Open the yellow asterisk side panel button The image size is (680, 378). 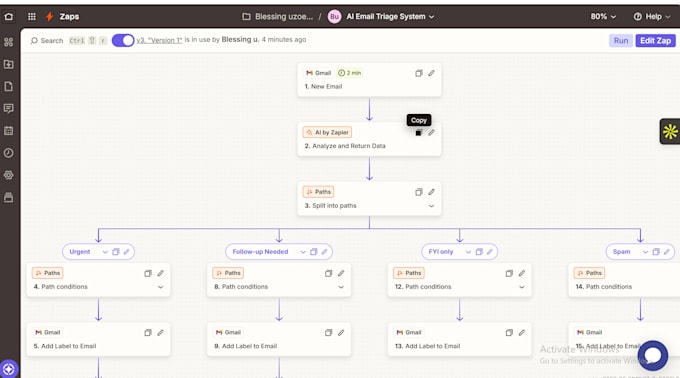670,131
